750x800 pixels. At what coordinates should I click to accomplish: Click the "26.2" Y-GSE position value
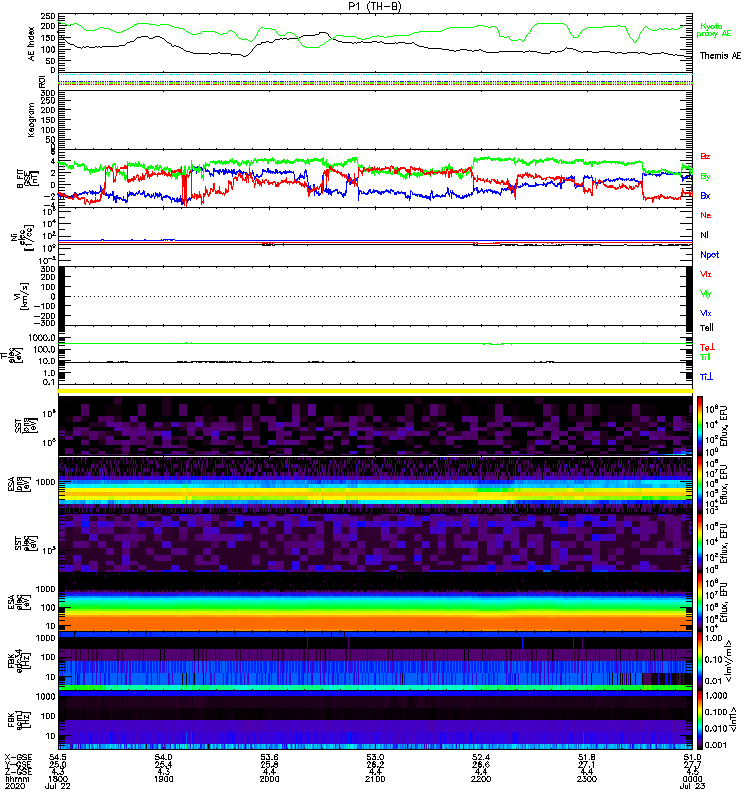pos(375,765)
